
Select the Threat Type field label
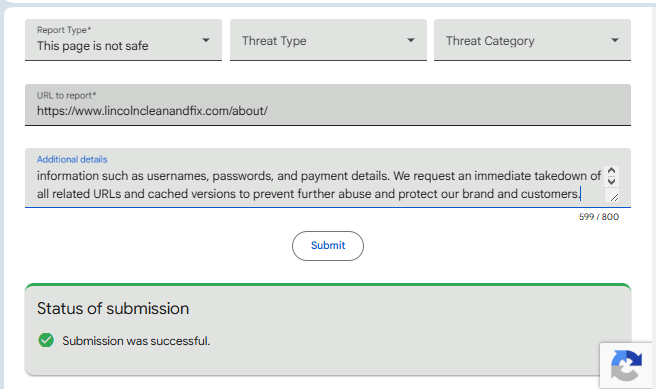click(x=274, y=41)
